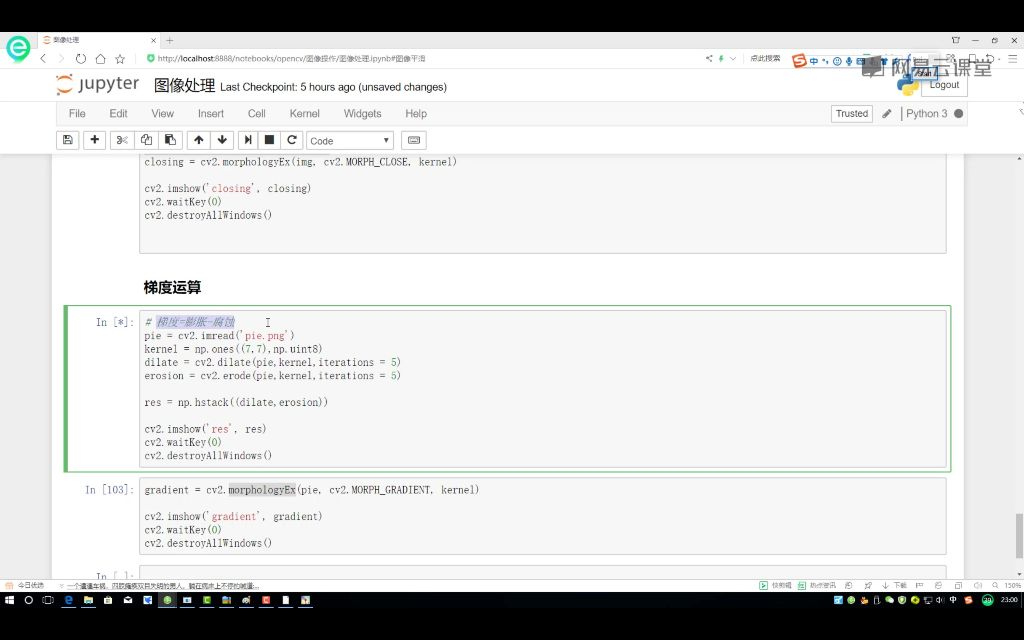Cut selected cells with scissors icon
This screenshot has height=640, width=1024.
click(x=122, y=140)
